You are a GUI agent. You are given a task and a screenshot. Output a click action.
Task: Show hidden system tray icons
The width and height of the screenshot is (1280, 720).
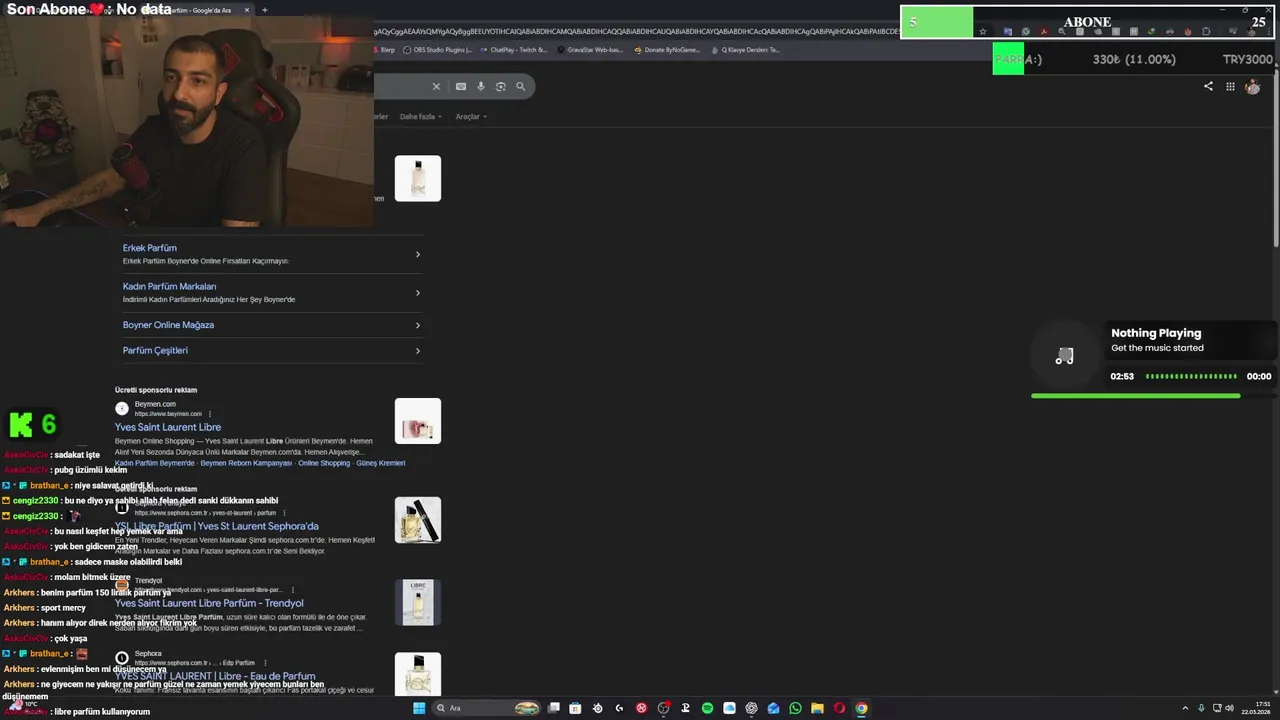(x=1187, y=708)
